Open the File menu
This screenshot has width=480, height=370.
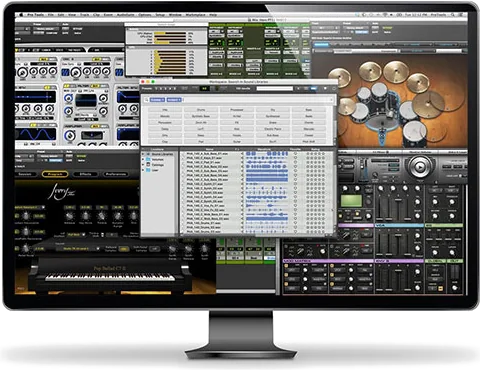51,15
